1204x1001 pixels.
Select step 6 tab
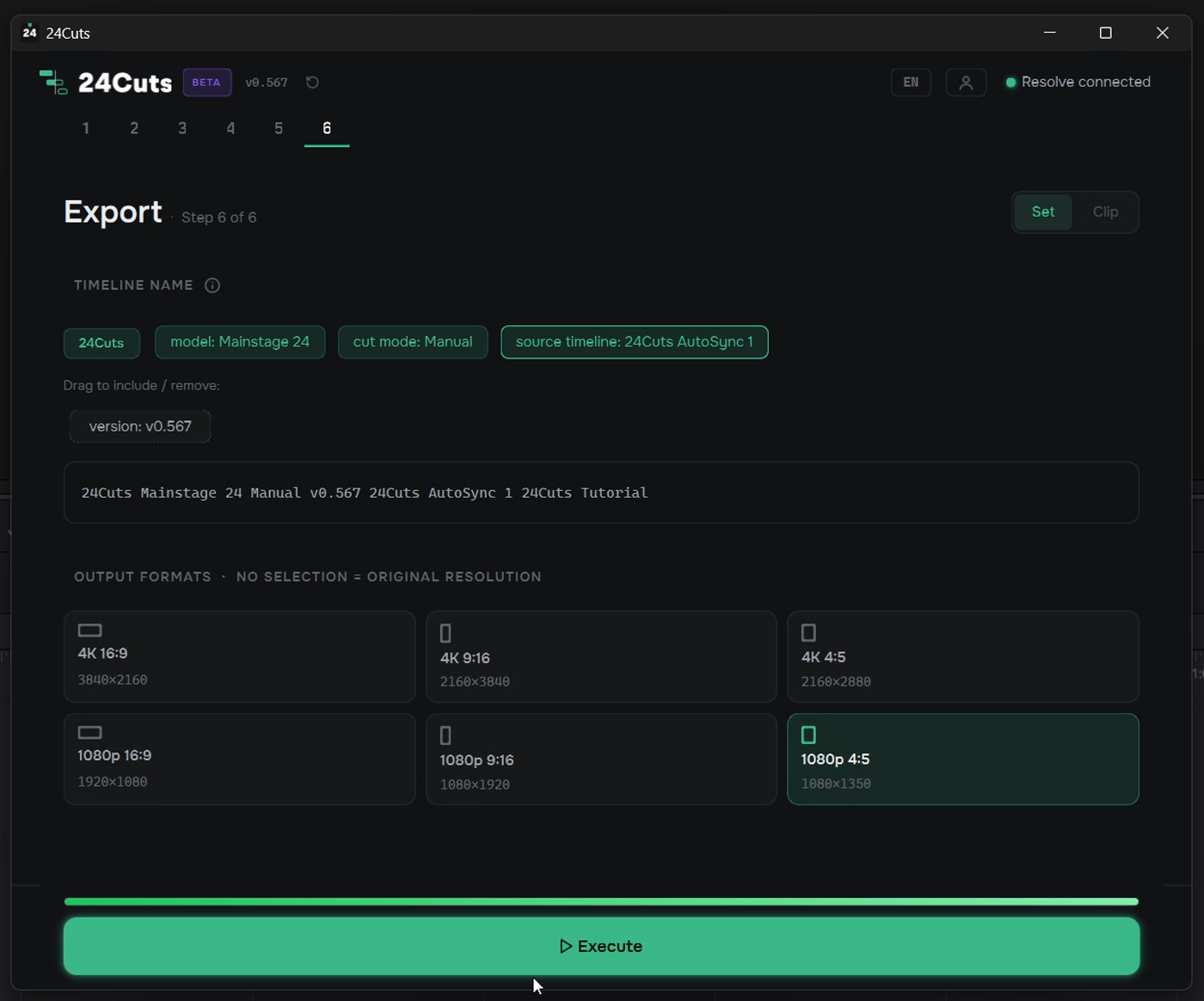tap(327, 128)
